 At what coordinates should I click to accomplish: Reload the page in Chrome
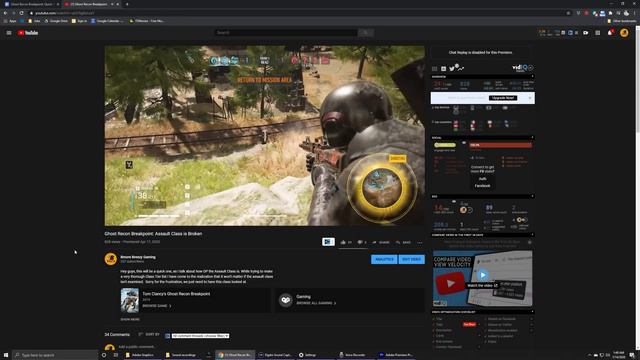point(21,13)
